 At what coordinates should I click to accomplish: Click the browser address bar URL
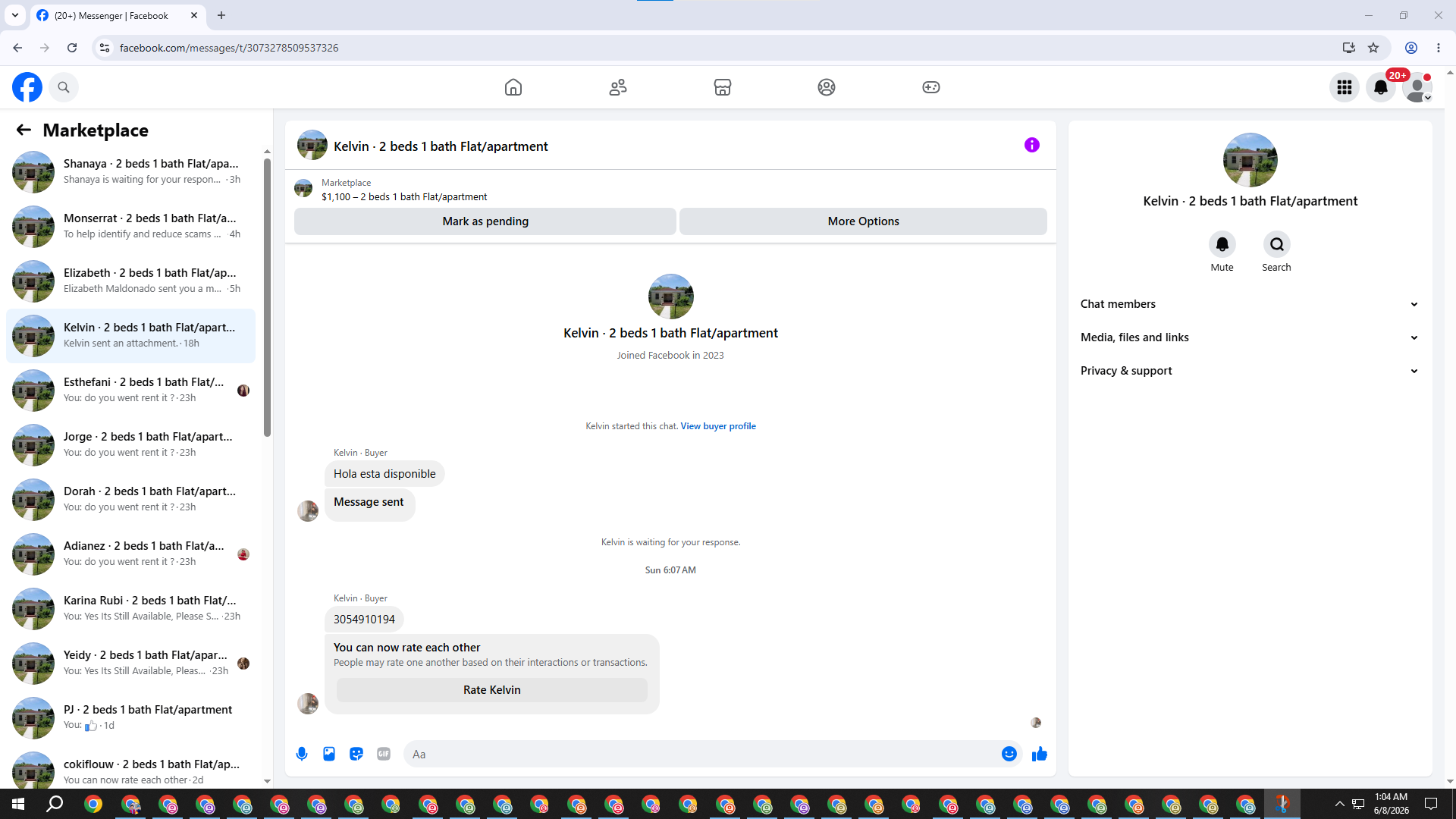(x=229, y=48)
